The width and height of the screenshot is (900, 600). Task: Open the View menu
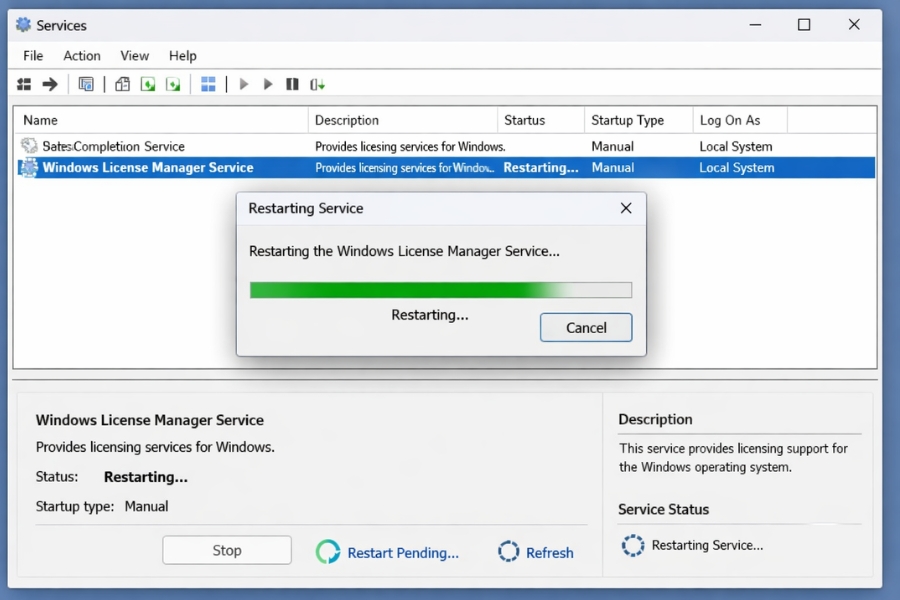[133, 55]
